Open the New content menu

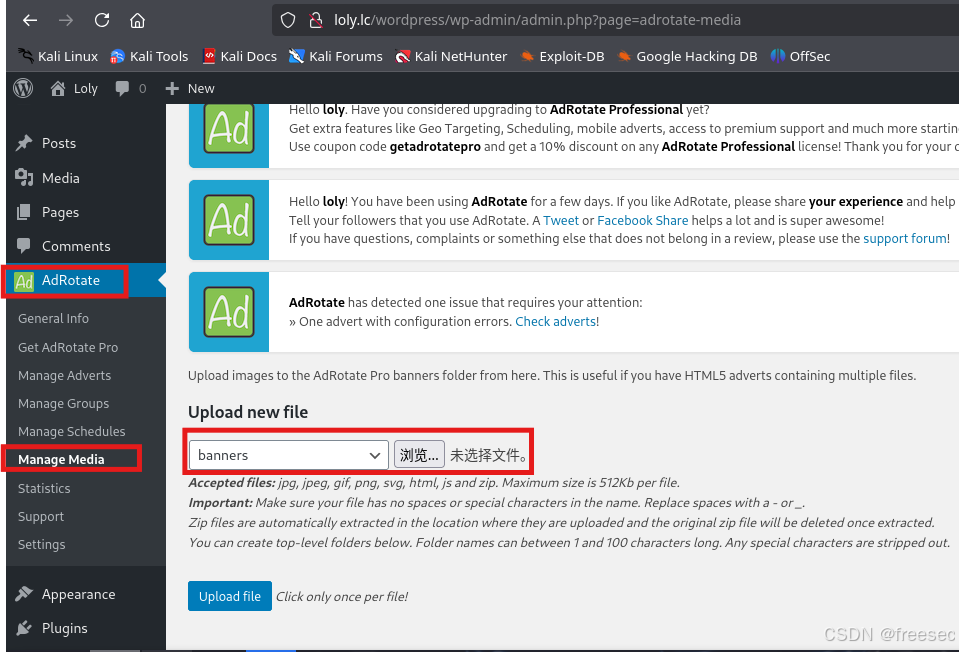point(190,89)
